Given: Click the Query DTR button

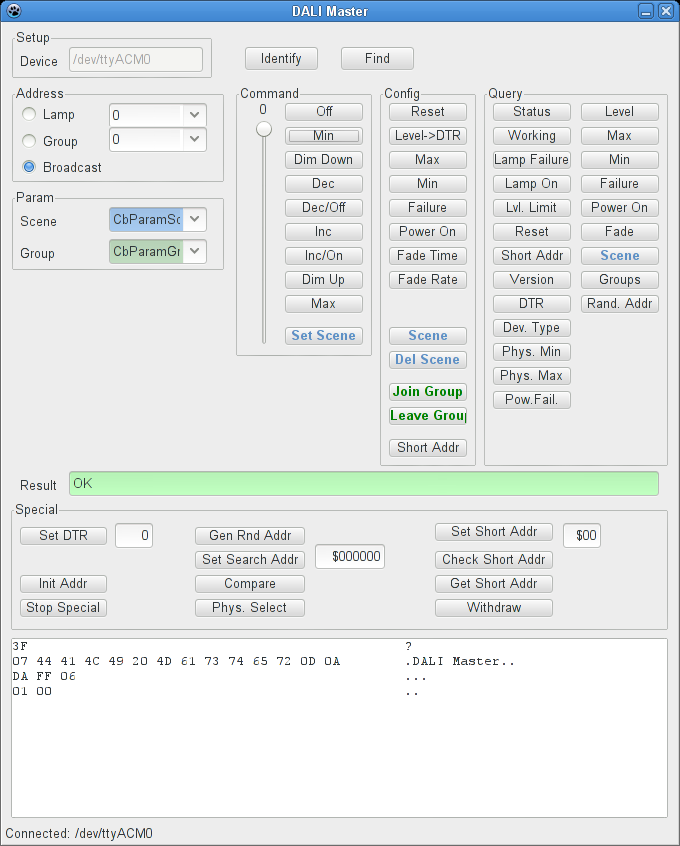Looking at the screenshot, I should coord(532,304).
